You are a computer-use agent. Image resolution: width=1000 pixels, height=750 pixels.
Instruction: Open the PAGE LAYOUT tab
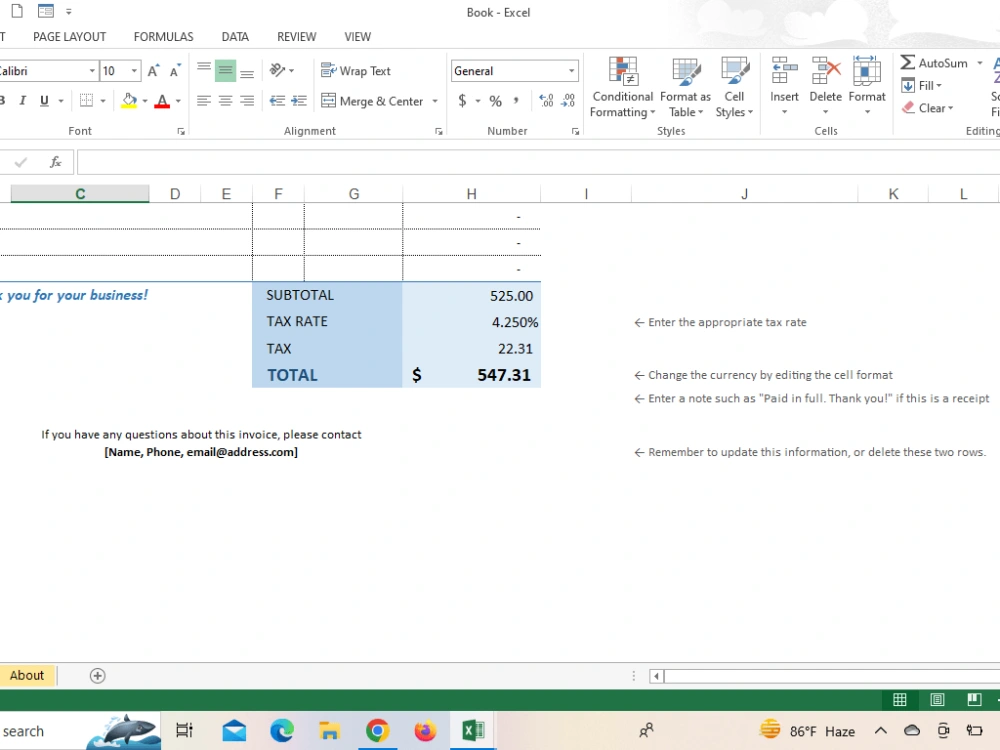point(70,37)
